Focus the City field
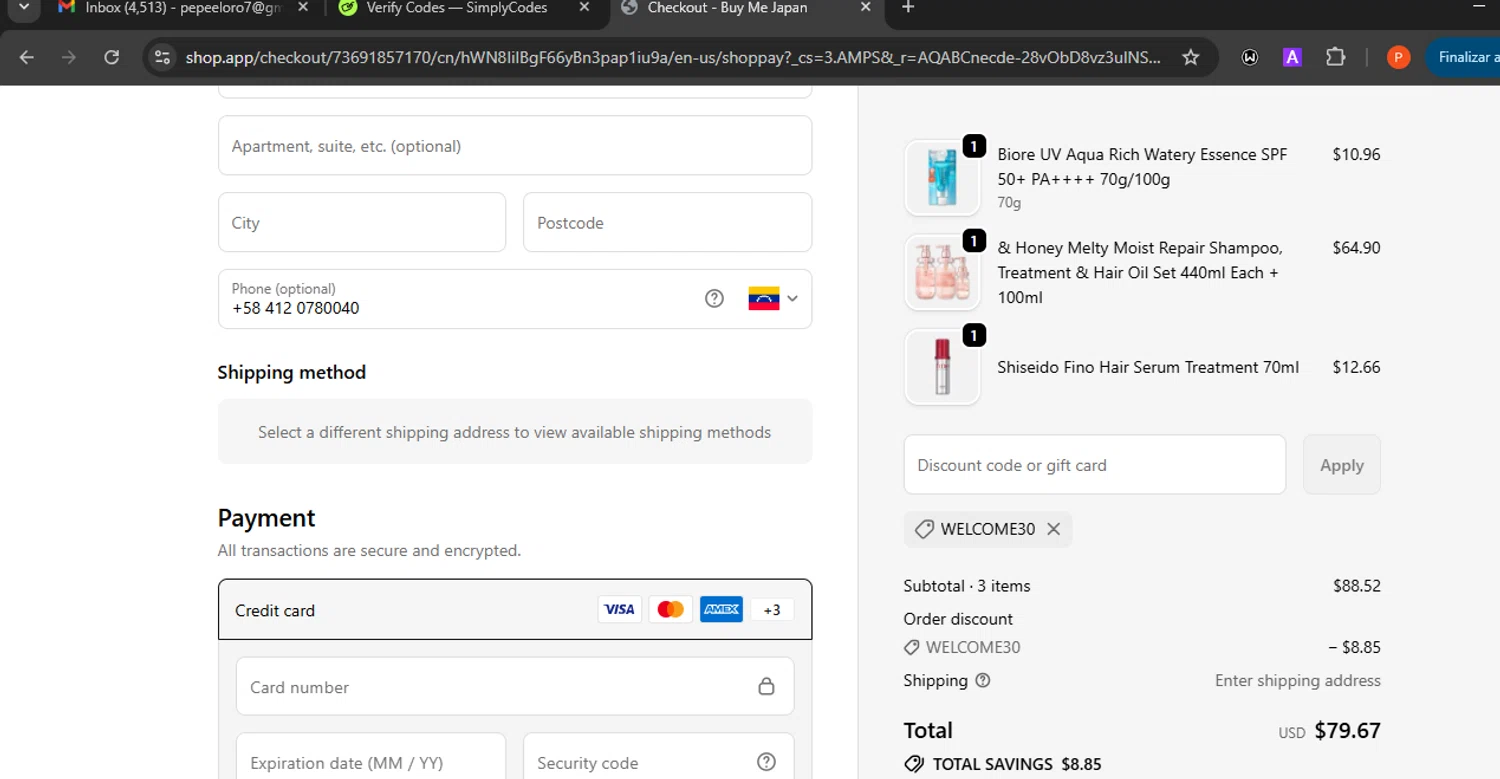 pyautogui.click(x=362, y=223)
